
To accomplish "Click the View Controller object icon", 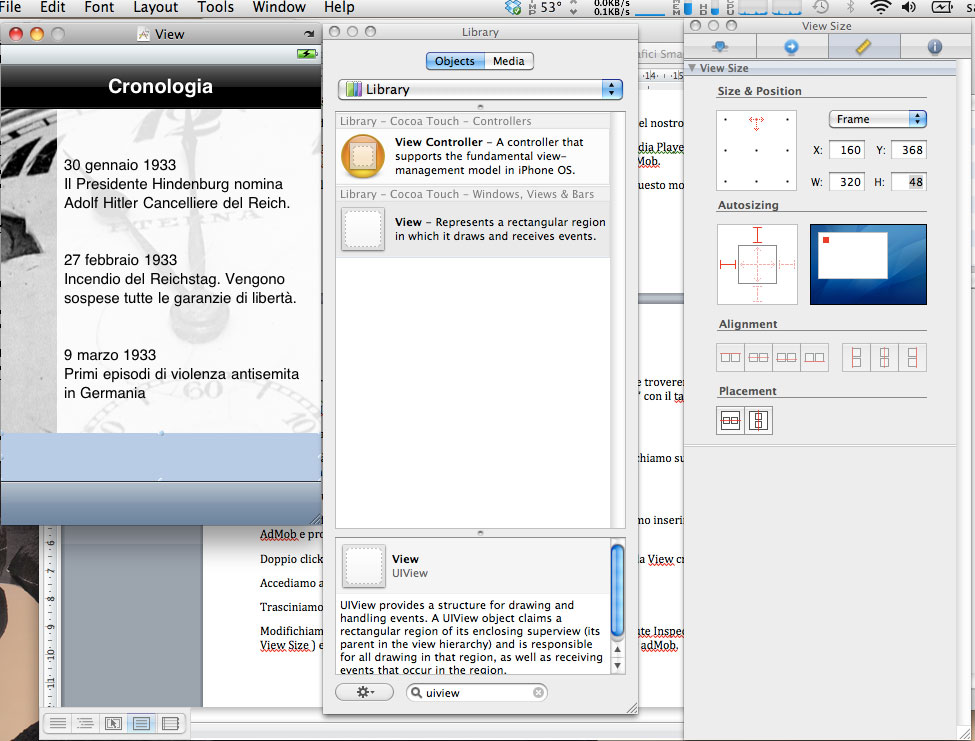I will pyautogui.click(x=362, y=156).
